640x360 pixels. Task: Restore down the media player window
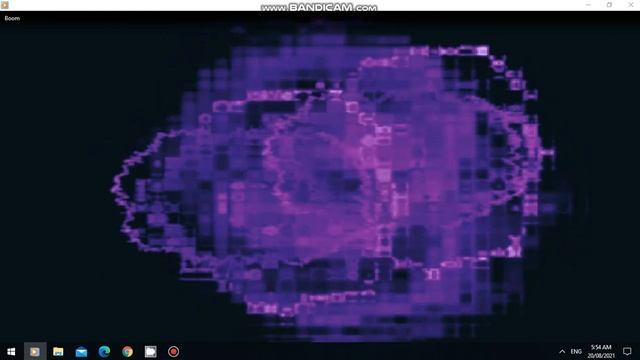pyautogui.click(x=609, y=5)
